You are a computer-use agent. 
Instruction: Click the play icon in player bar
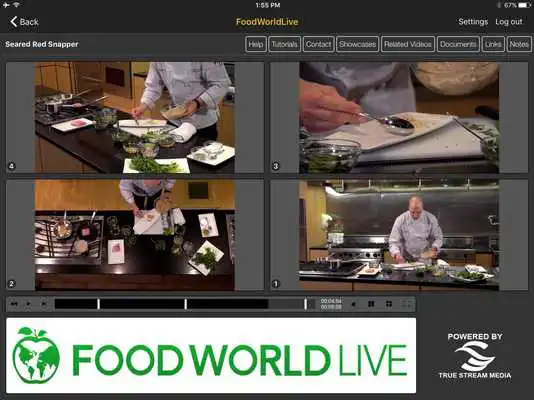[x=29, y=304]
